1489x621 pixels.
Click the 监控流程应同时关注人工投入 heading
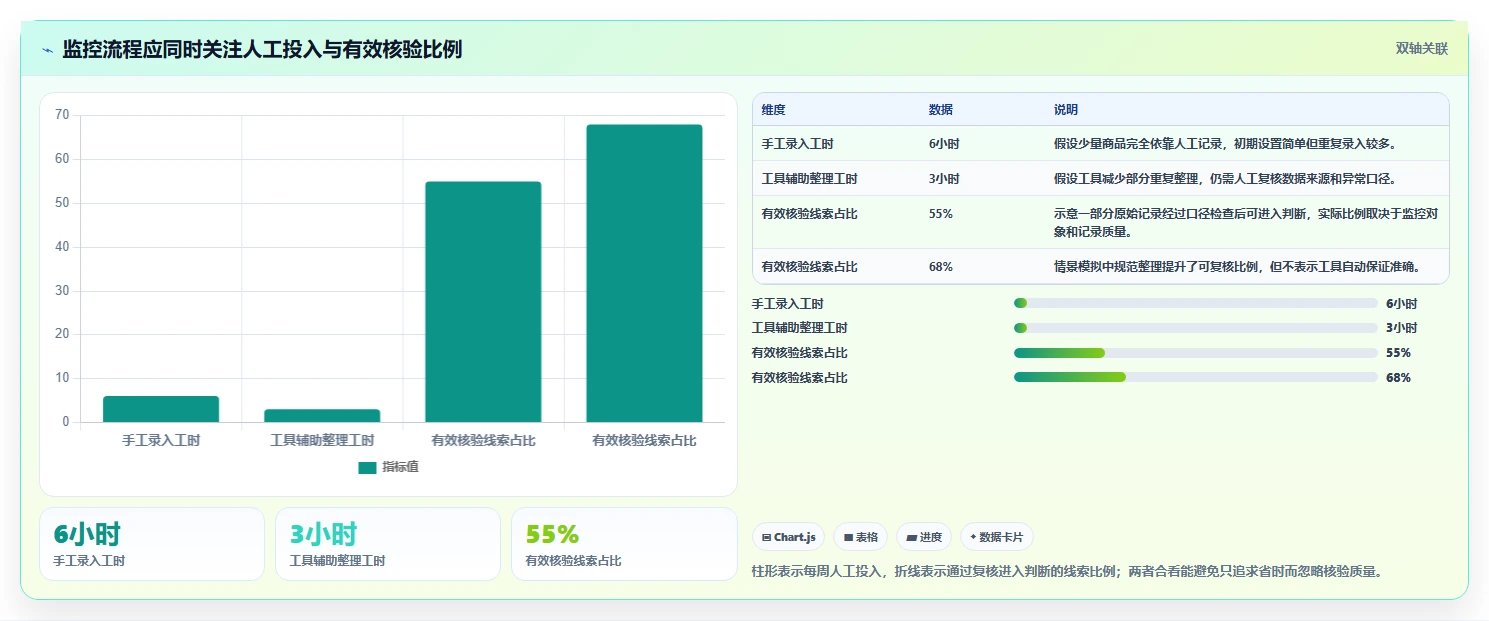click(262, 49)
